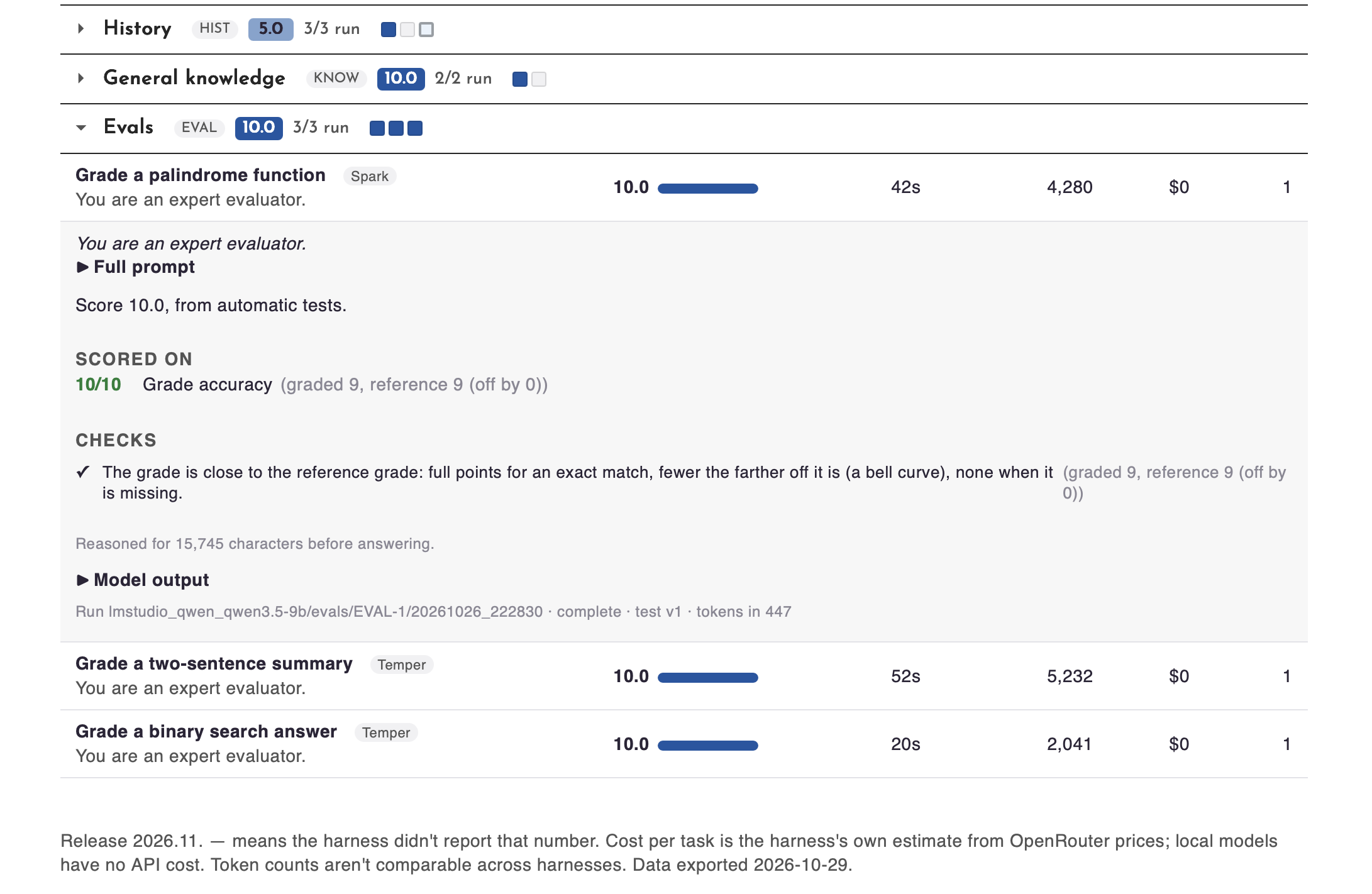Click the green 10/10 score
The width and height of the screenshot is (1372, 894).
point(98,384)
